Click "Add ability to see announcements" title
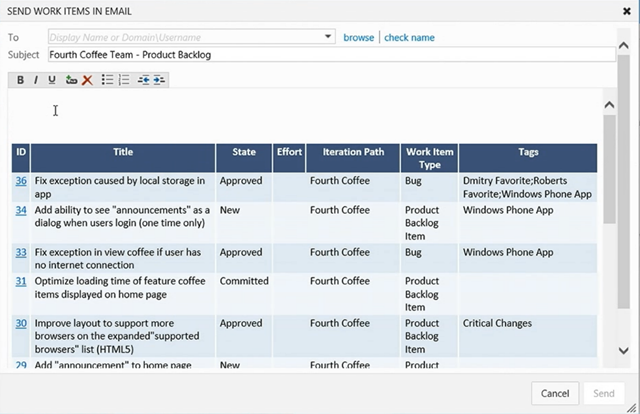 (122, 216)
